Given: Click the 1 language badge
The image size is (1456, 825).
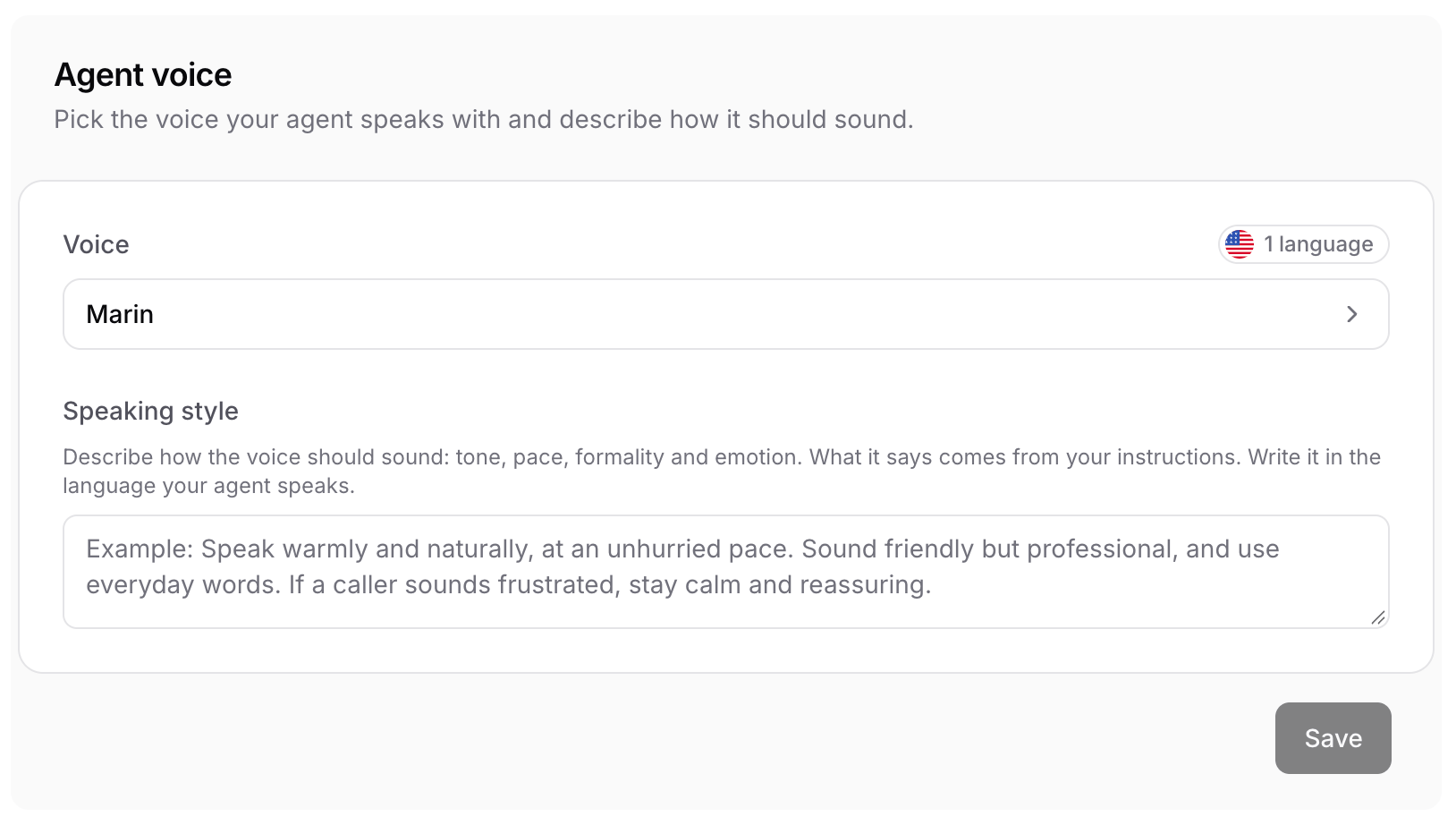Looking at the screenshot, I should click(x=1303, y=244).
